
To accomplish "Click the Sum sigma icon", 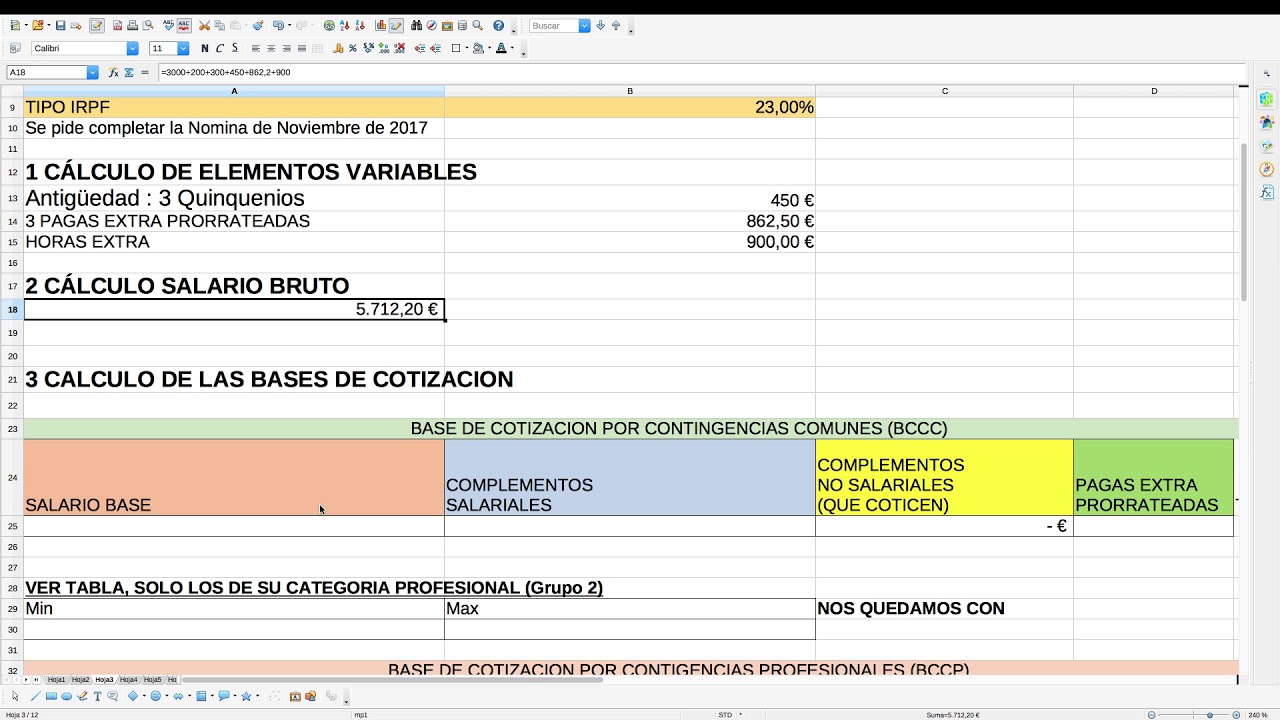I will point(129,72).
